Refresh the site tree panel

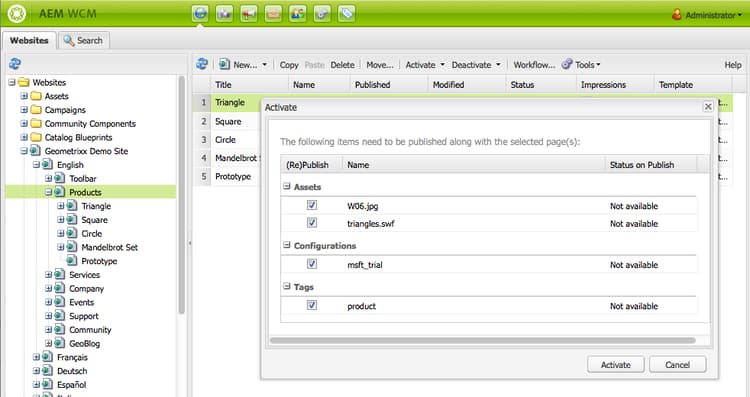(x=15, y=64)
